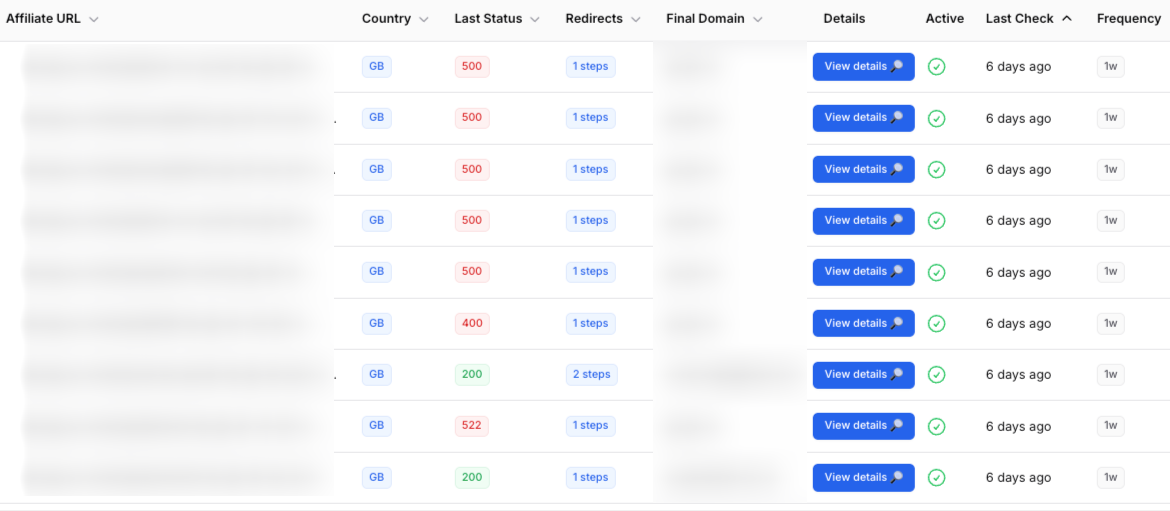Screen dimensions: 1170x511
Task: Click the magnifier icon in the first row's View details
Action: tap(897, 67)
